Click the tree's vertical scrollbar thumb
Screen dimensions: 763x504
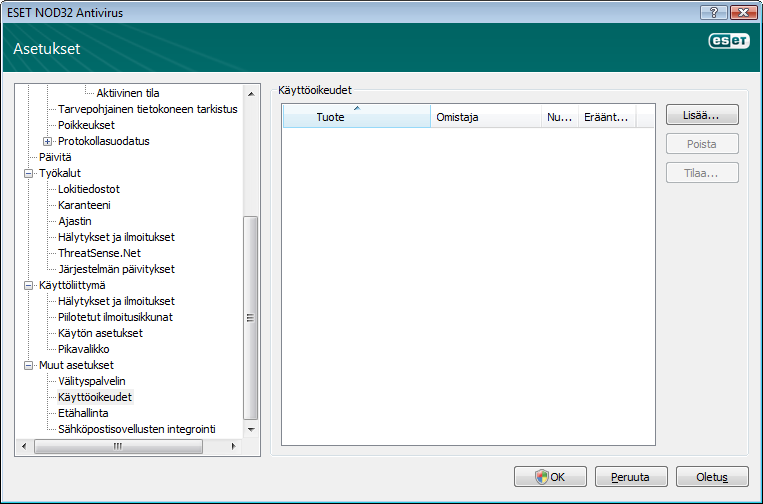point(251,318)
